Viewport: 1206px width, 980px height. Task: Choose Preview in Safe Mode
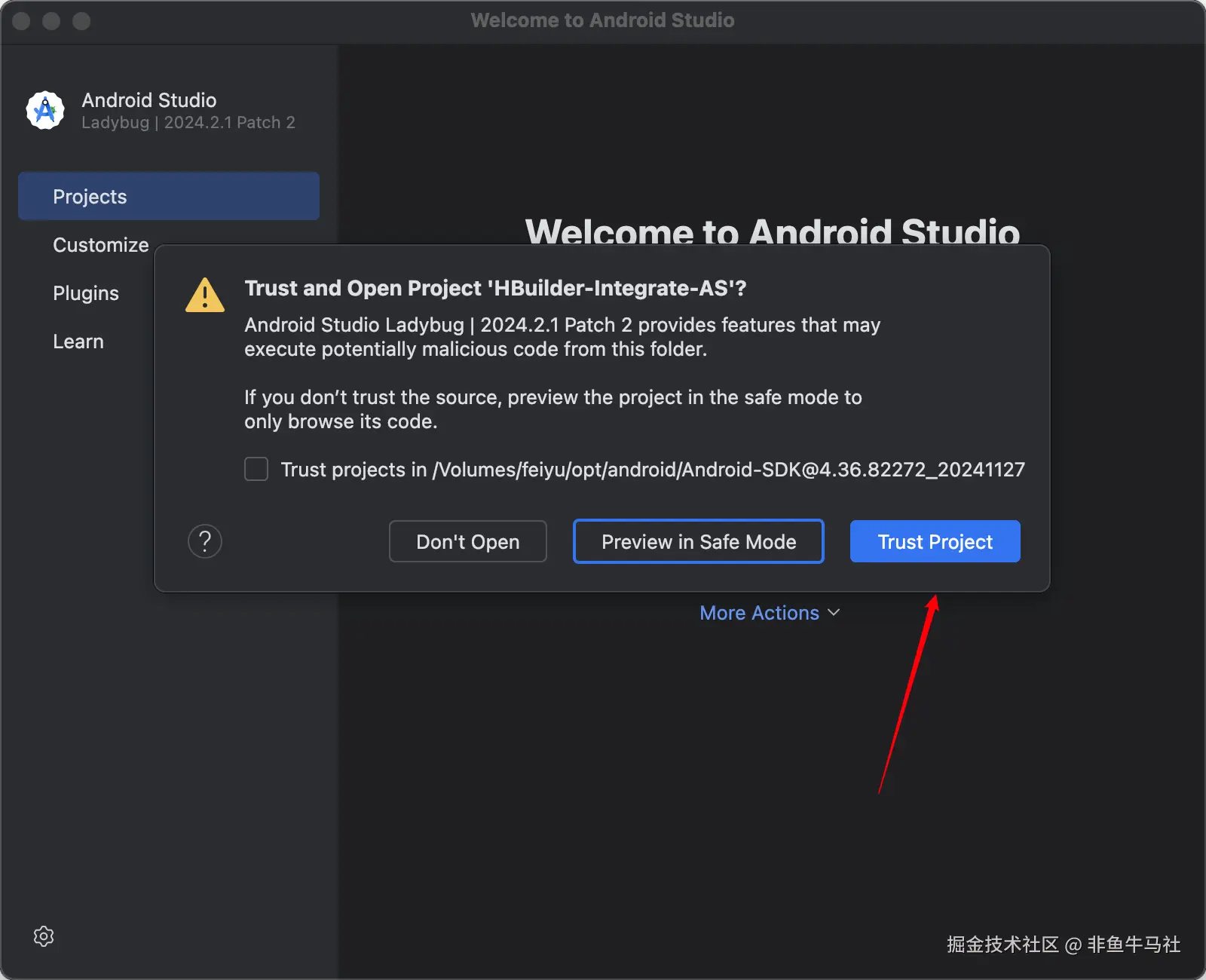[x=699, y=541]
